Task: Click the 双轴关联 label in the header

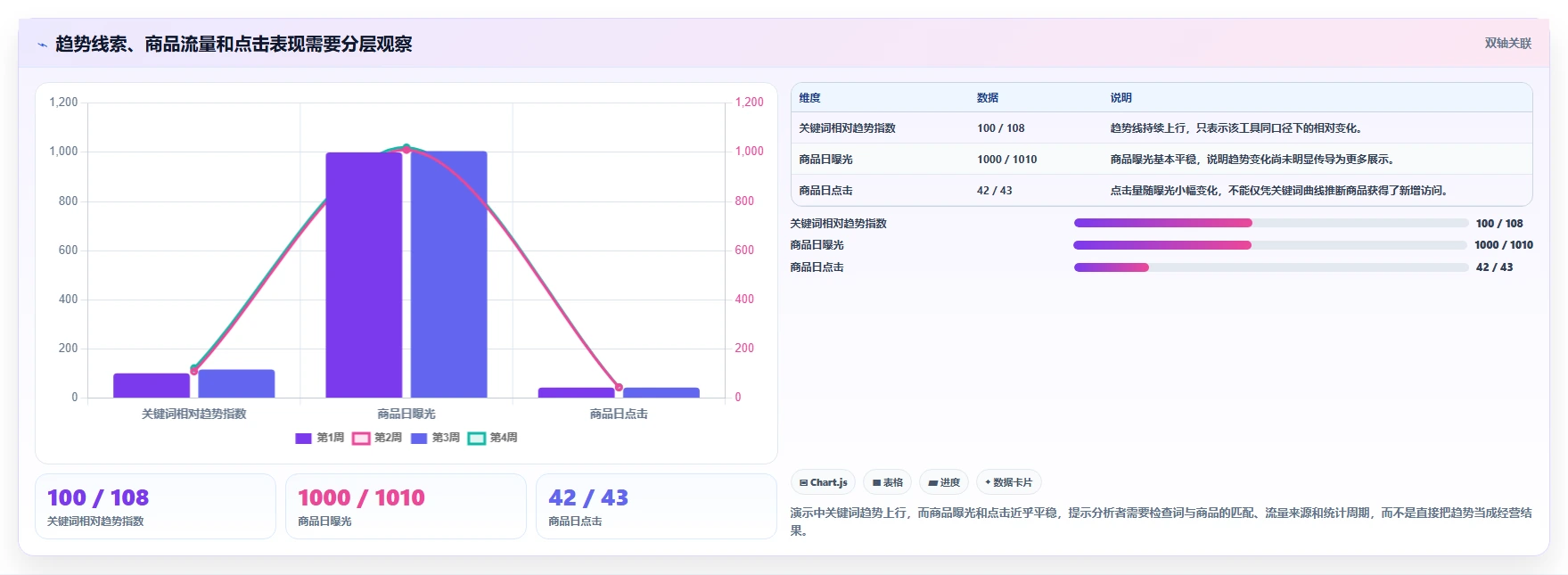Action: (x=1507, y=43)
